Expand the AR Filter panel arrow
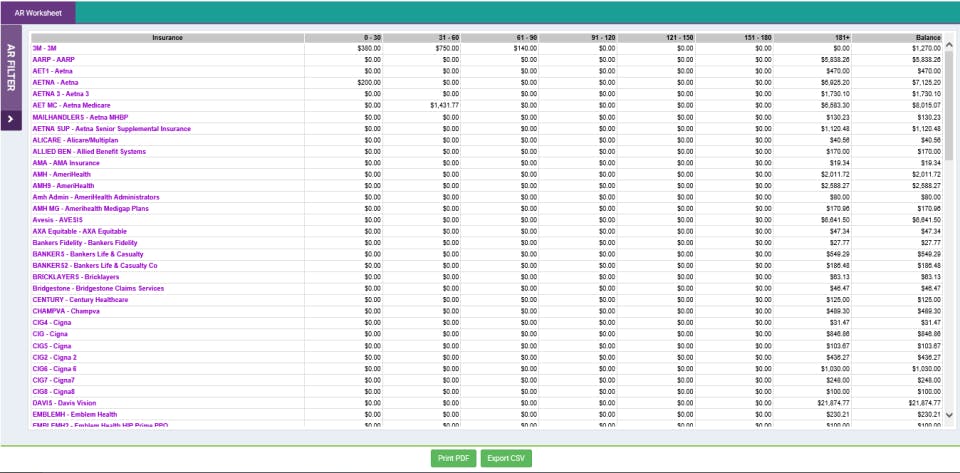Image resolution: width=960 pixels, height=473 pixels. pos(11,120)
